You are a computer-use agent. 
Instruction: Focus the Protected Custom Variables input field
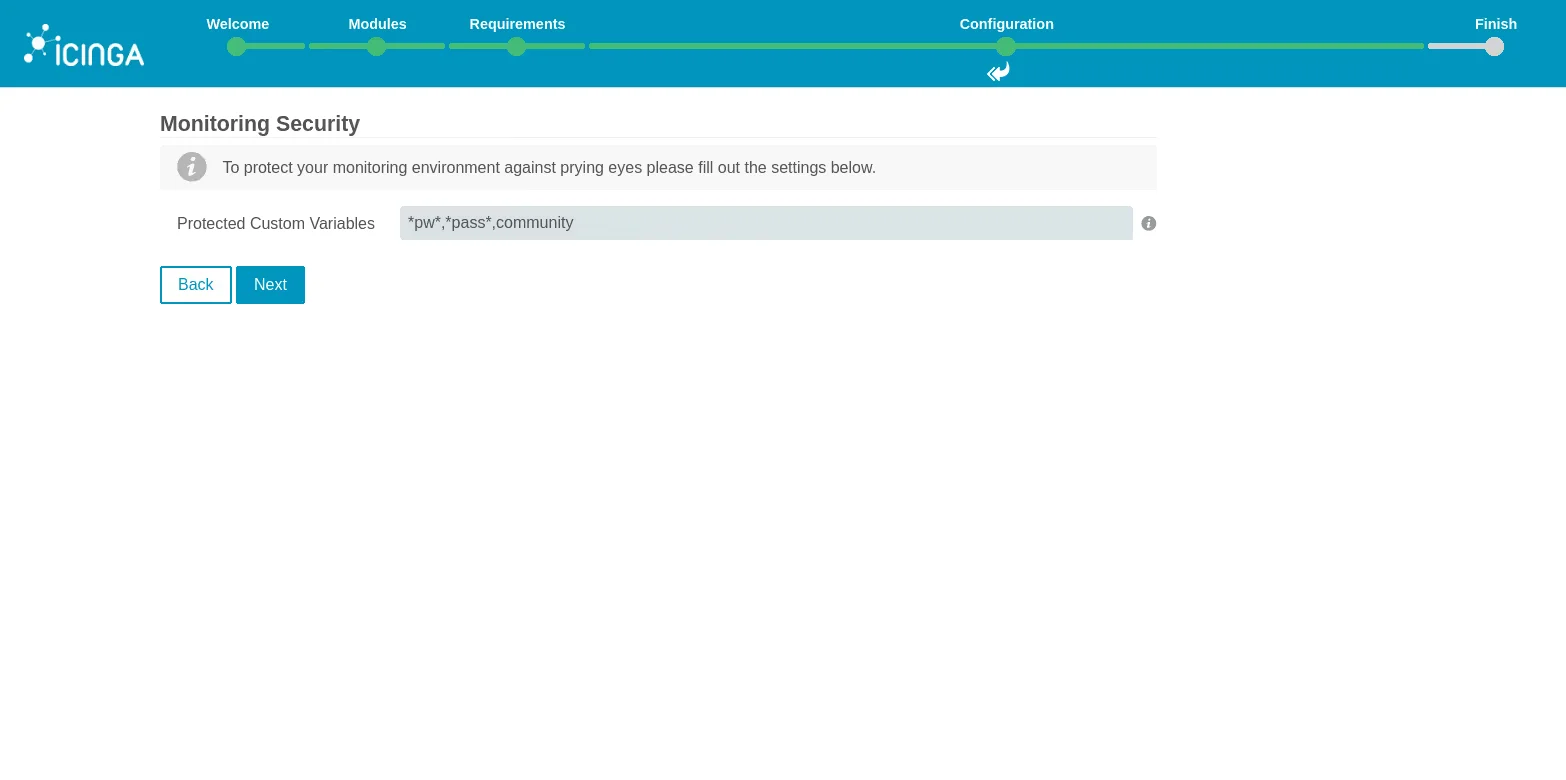765,223
